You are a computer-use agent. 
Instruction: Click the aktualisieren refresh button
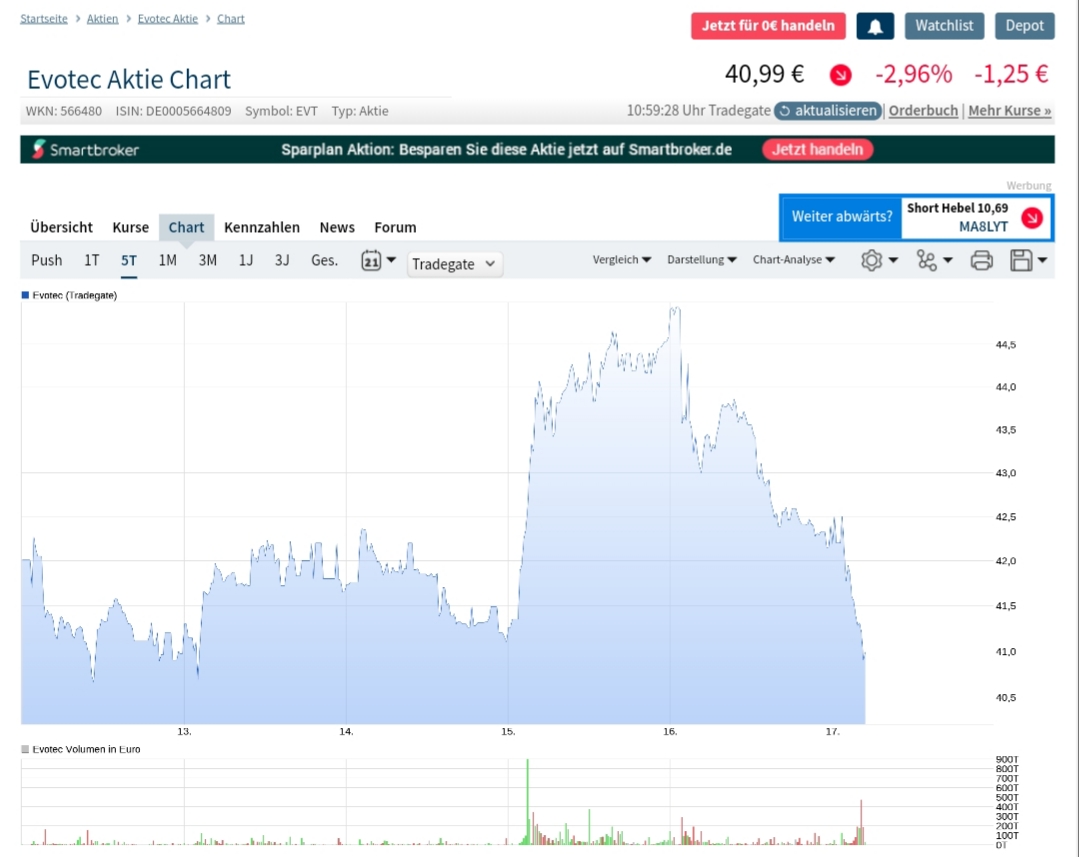pyautogui.click(x=828, y=111)
